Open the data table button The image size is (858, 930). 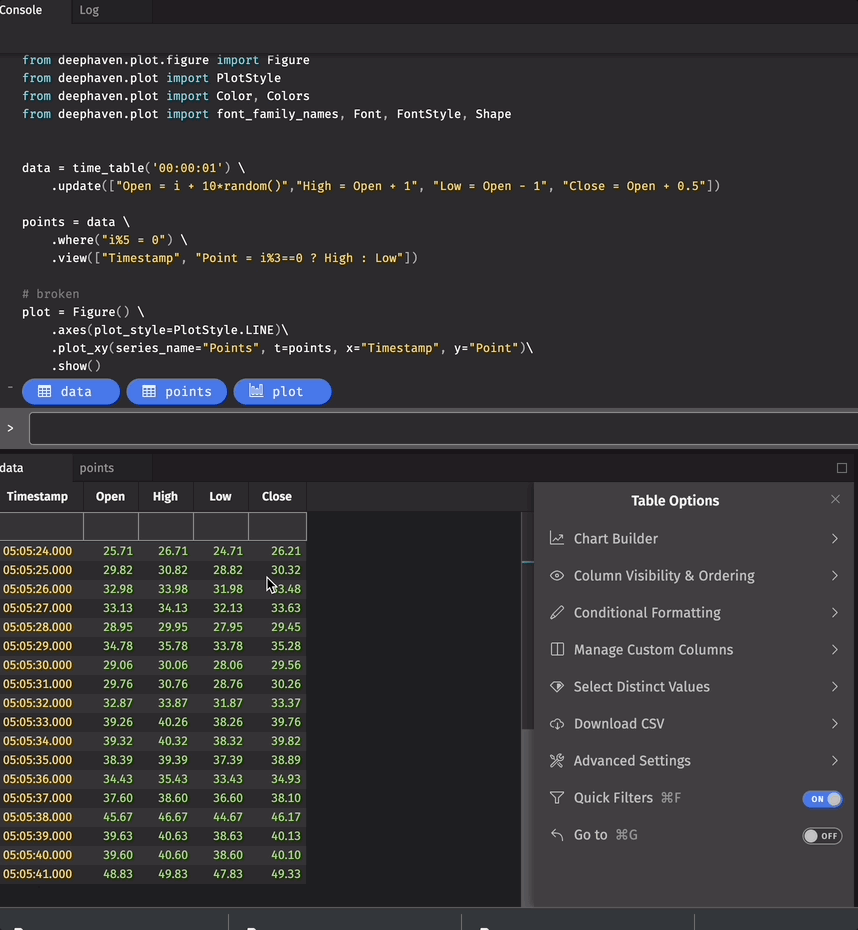[71, 391]
